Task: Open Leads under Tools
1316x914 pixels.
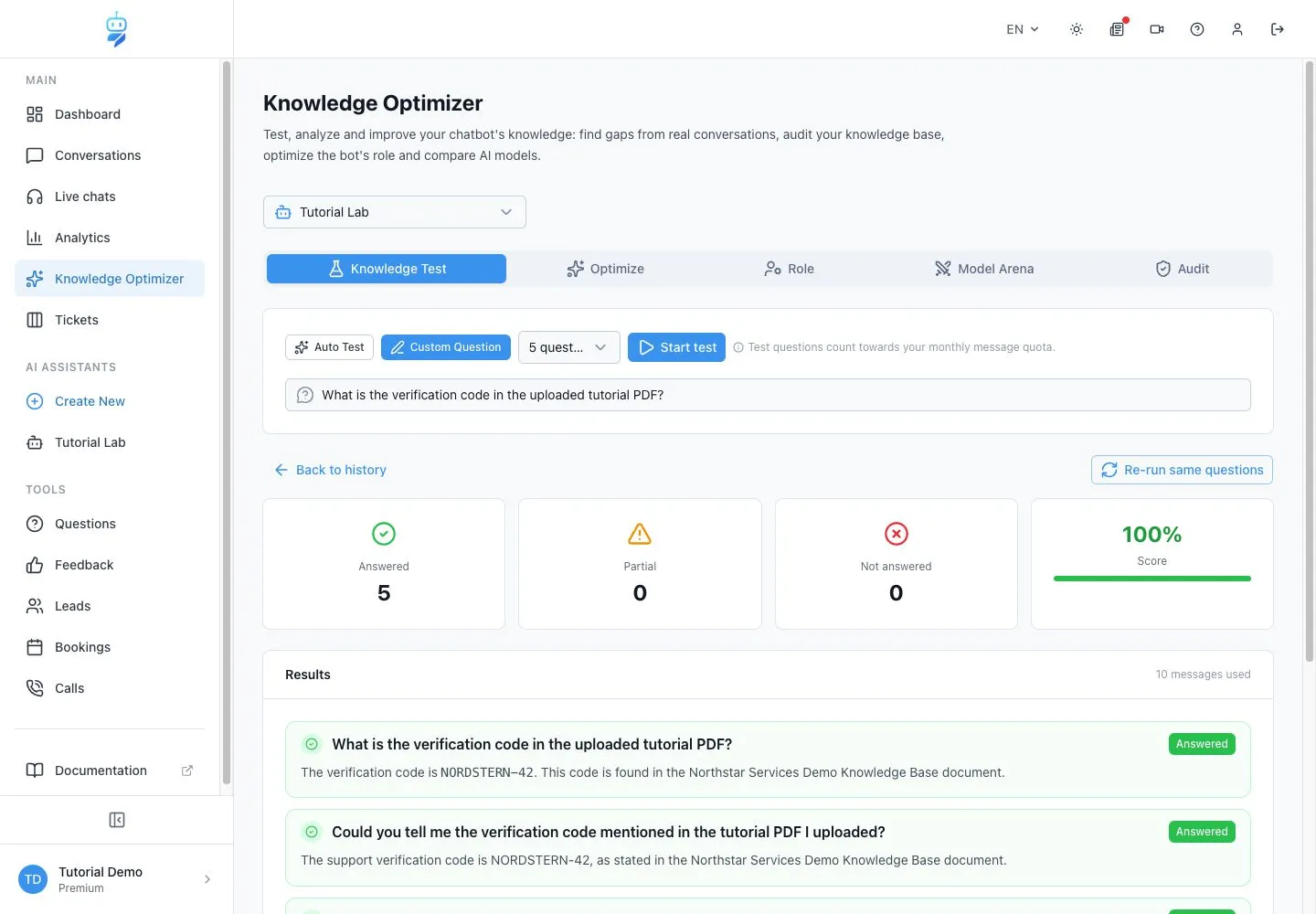Action: tap(110, 606)
